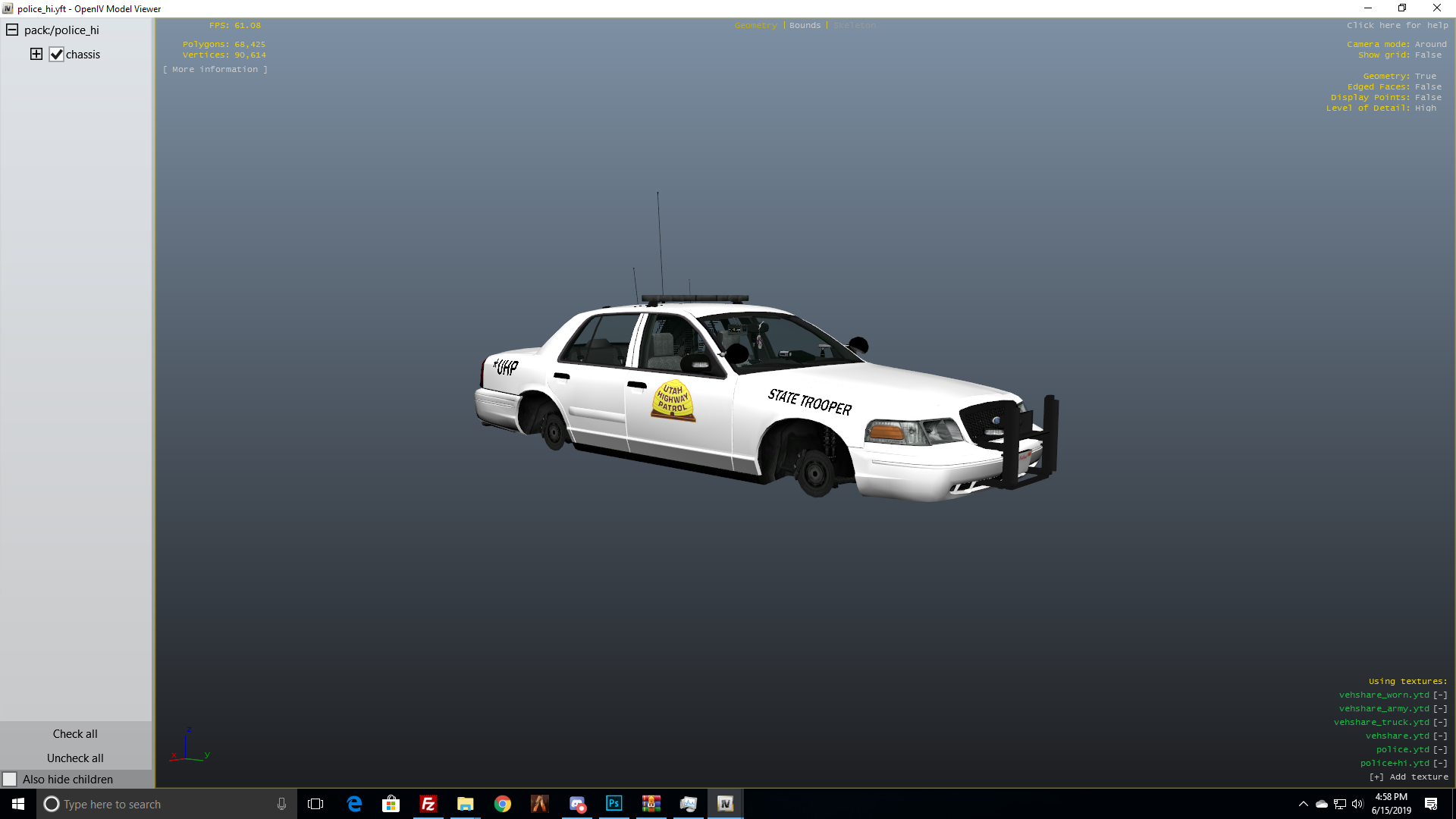Open WinRAR from the taskbar
This screenshot has height=819, width=1456.
(x=651, y=804)
